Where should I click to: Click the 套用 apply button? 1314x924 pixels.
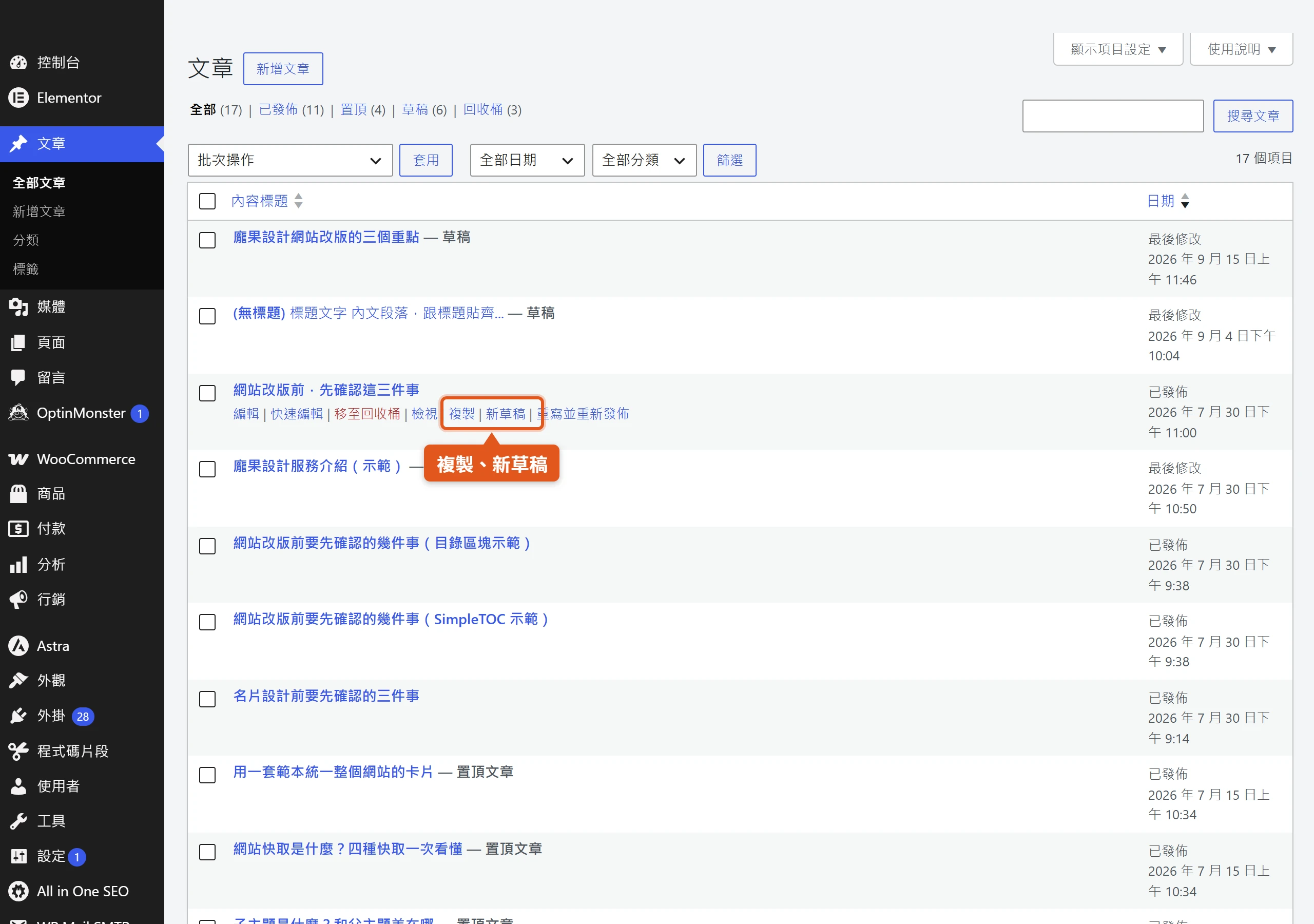[x=426, y=160]
